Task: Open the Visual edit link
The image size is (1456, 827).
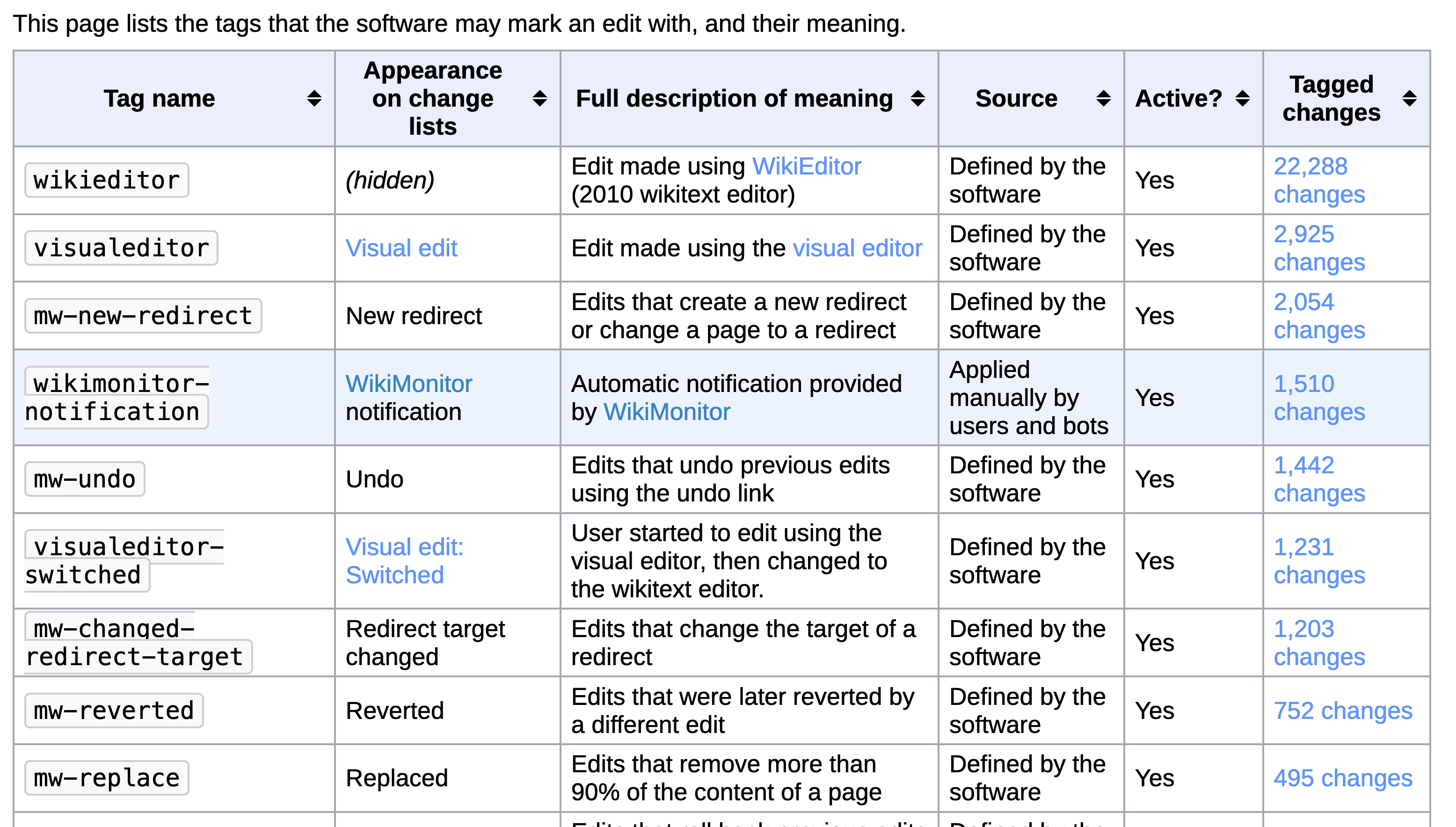Action: pyautogui.click(x=401, y=248)
